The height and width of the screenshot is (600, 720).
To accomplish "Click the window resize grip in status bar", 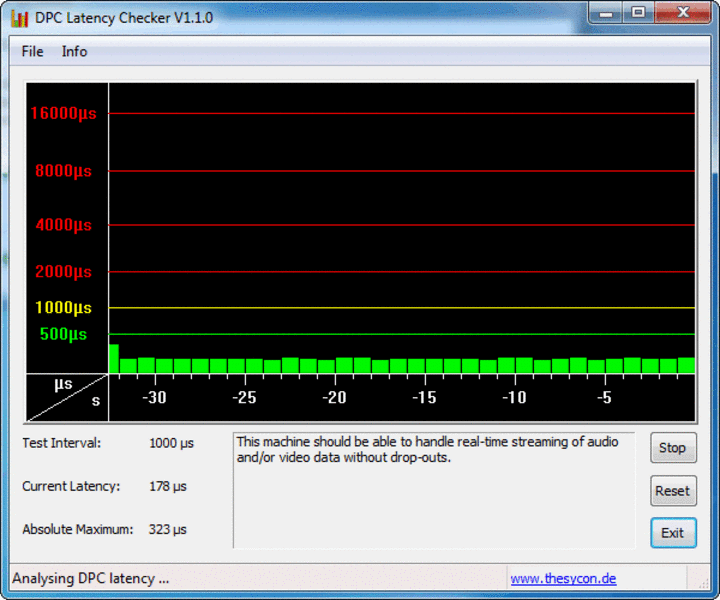I will pyautogui.click(x=703, y=582).
